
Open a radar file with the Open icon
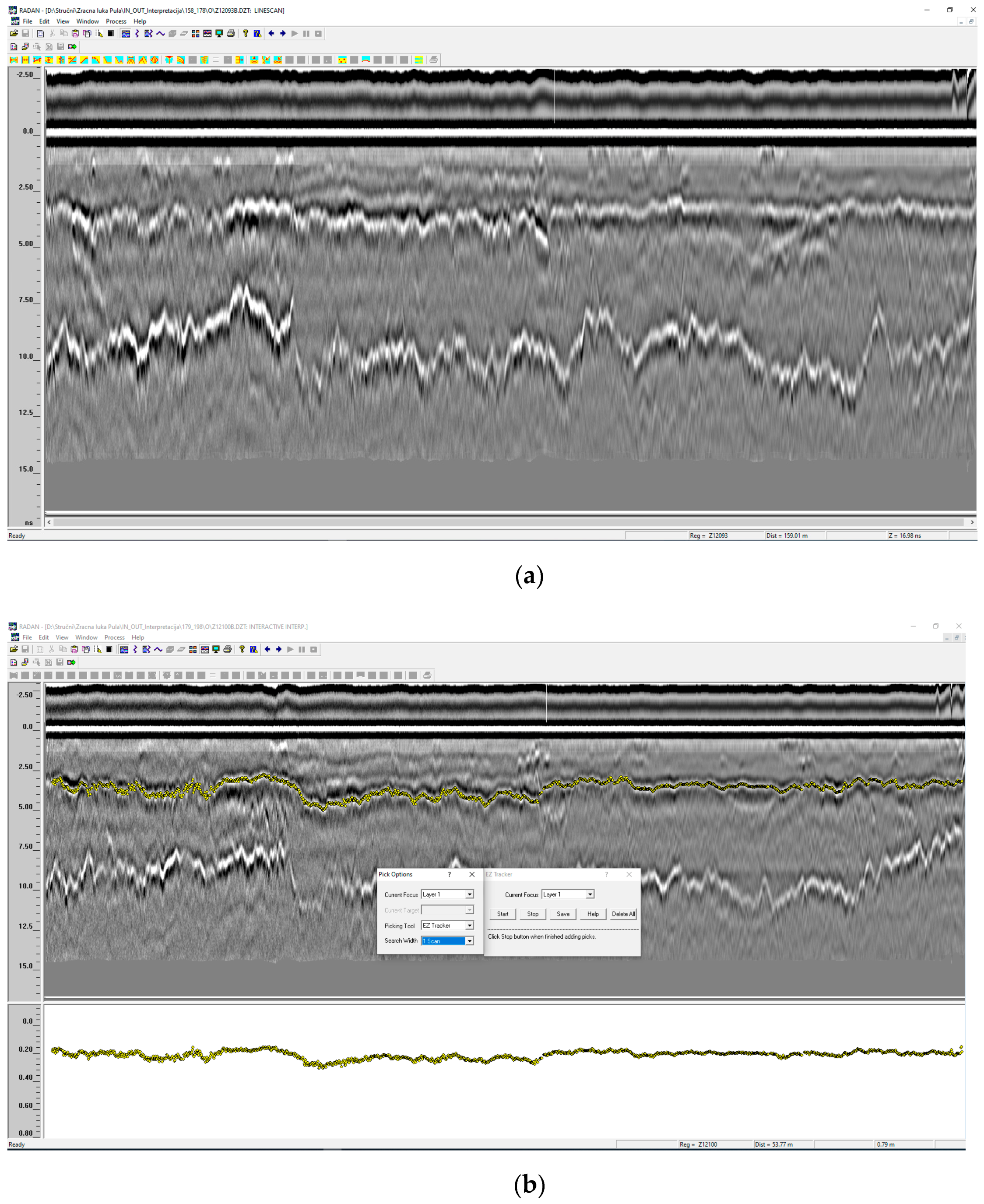[14, 33]
